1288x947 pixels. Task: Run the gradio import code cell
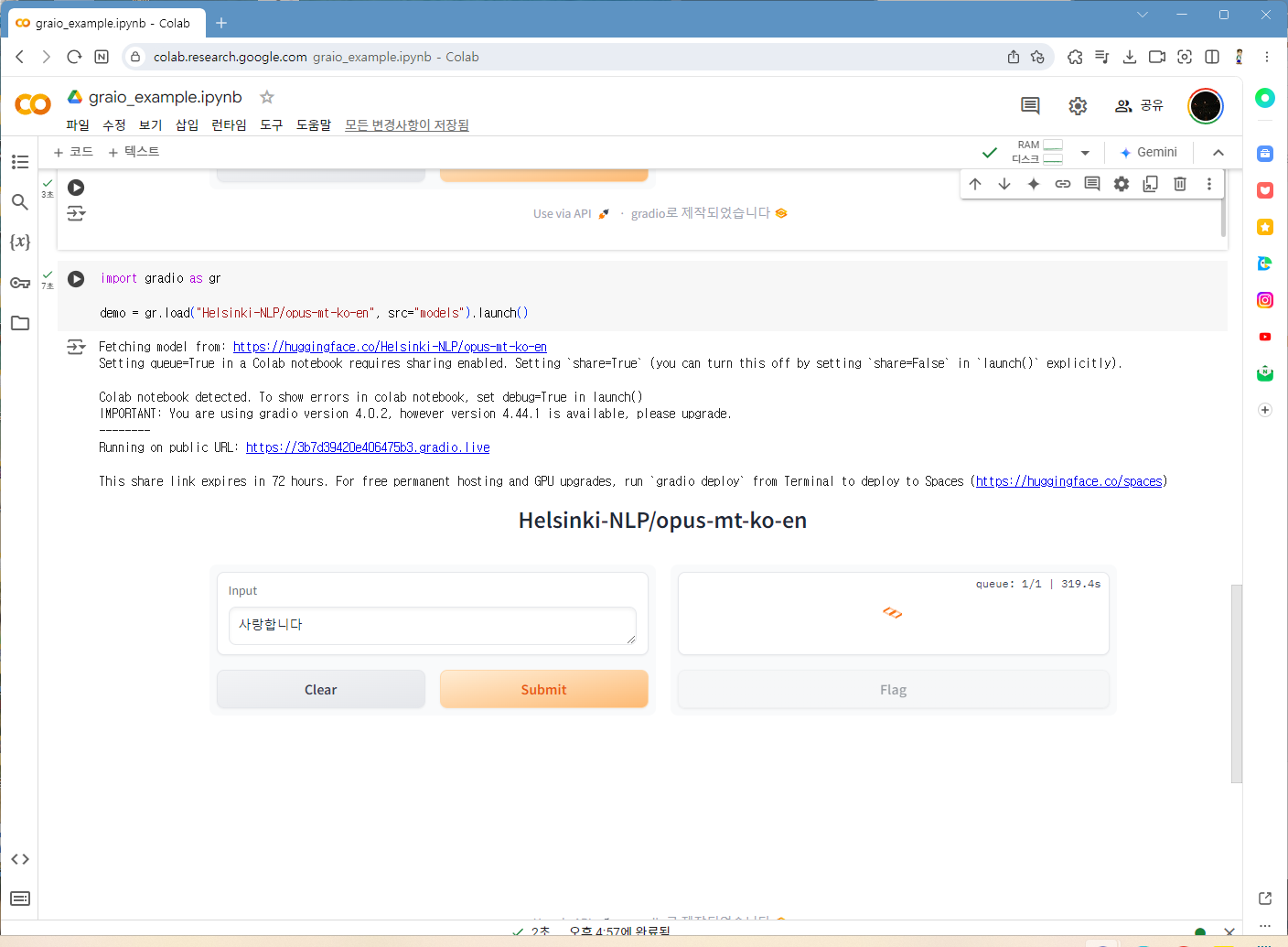point(76,279)
